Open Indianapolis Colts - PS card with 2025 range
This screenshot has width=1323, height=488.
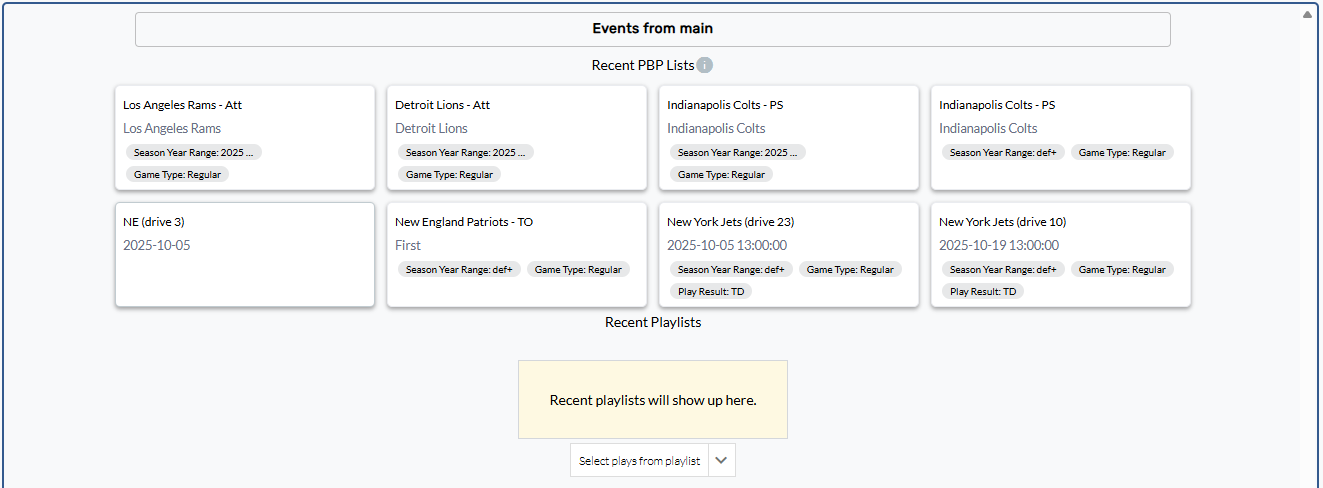coord(725,105)
